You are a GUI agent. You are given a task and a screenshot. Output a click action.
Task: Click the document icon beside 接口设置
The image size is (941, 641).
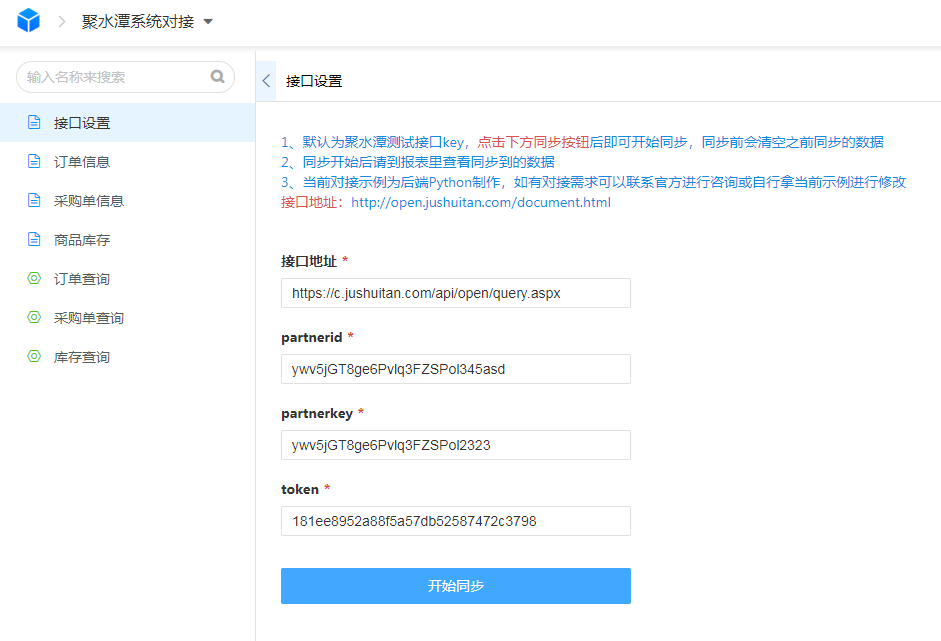(34, 123)
